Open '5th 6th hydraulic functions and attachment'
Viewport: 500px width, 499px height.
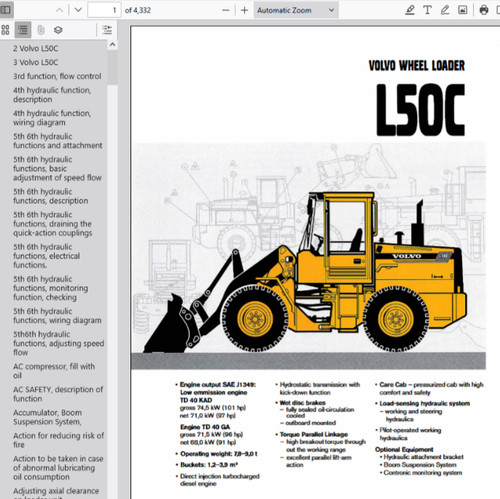click(x=58, y=141)
